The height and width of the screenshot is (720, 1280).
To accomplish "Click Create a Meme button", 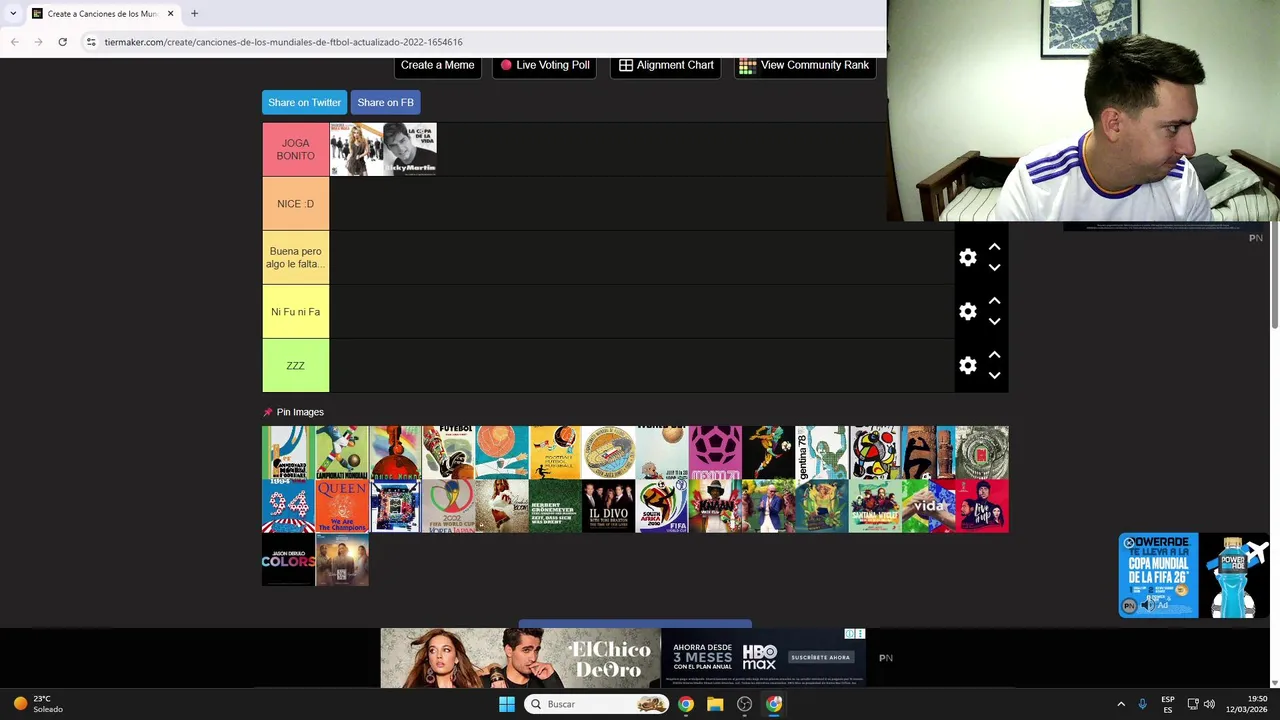I will point(437,65).
